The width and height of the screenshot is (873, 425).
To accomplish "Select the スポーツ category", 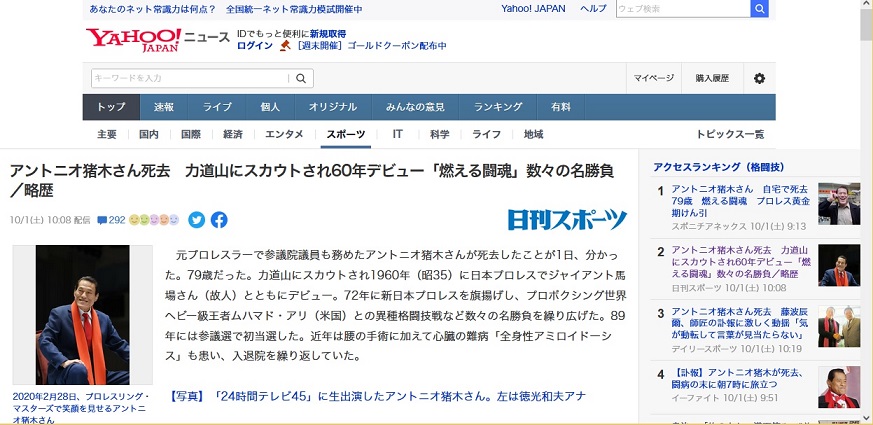I will pos(346,134).
